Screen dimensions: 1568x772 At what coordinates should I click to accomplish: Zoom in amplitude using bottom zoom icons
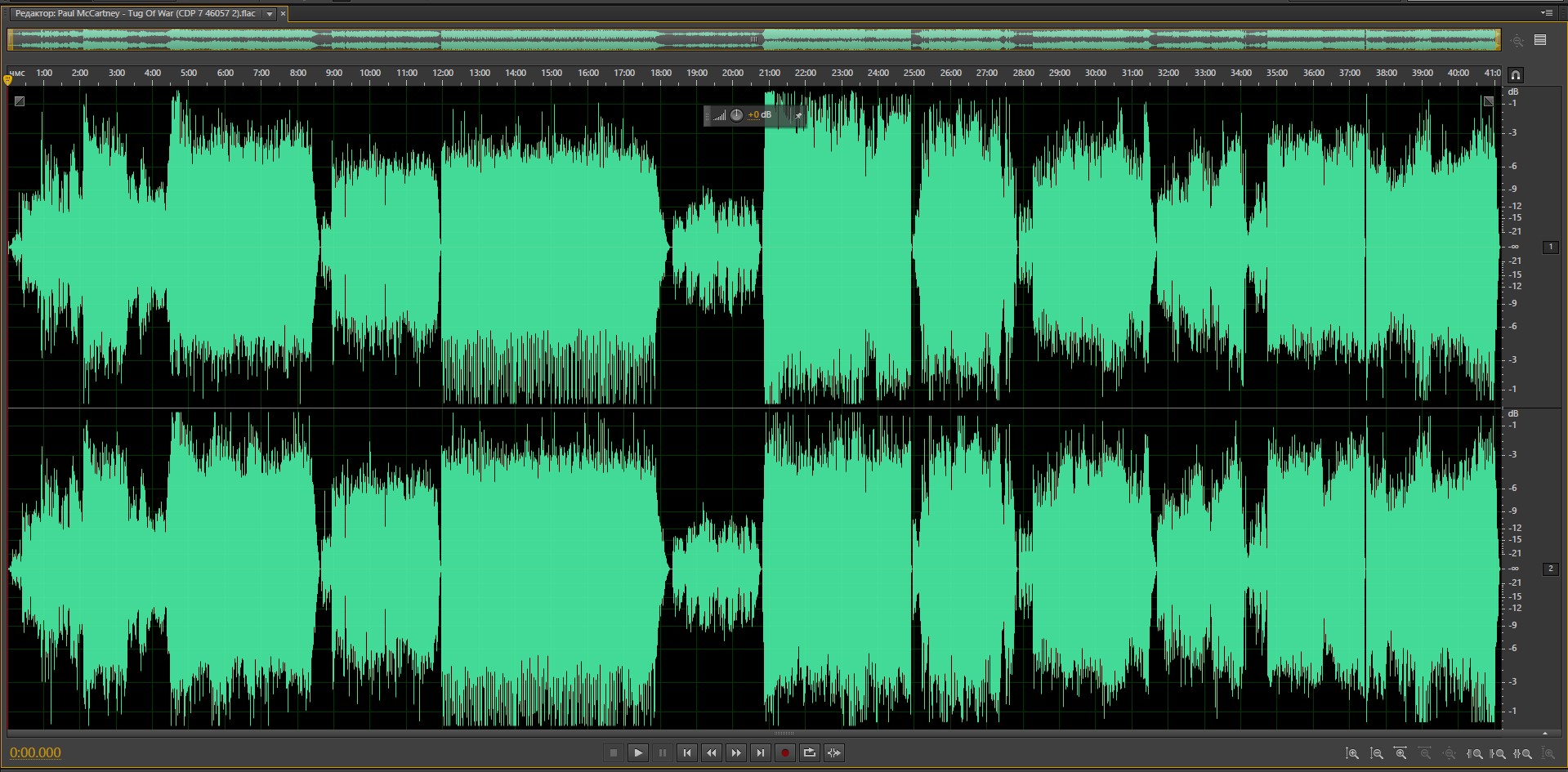(1352, 754)
